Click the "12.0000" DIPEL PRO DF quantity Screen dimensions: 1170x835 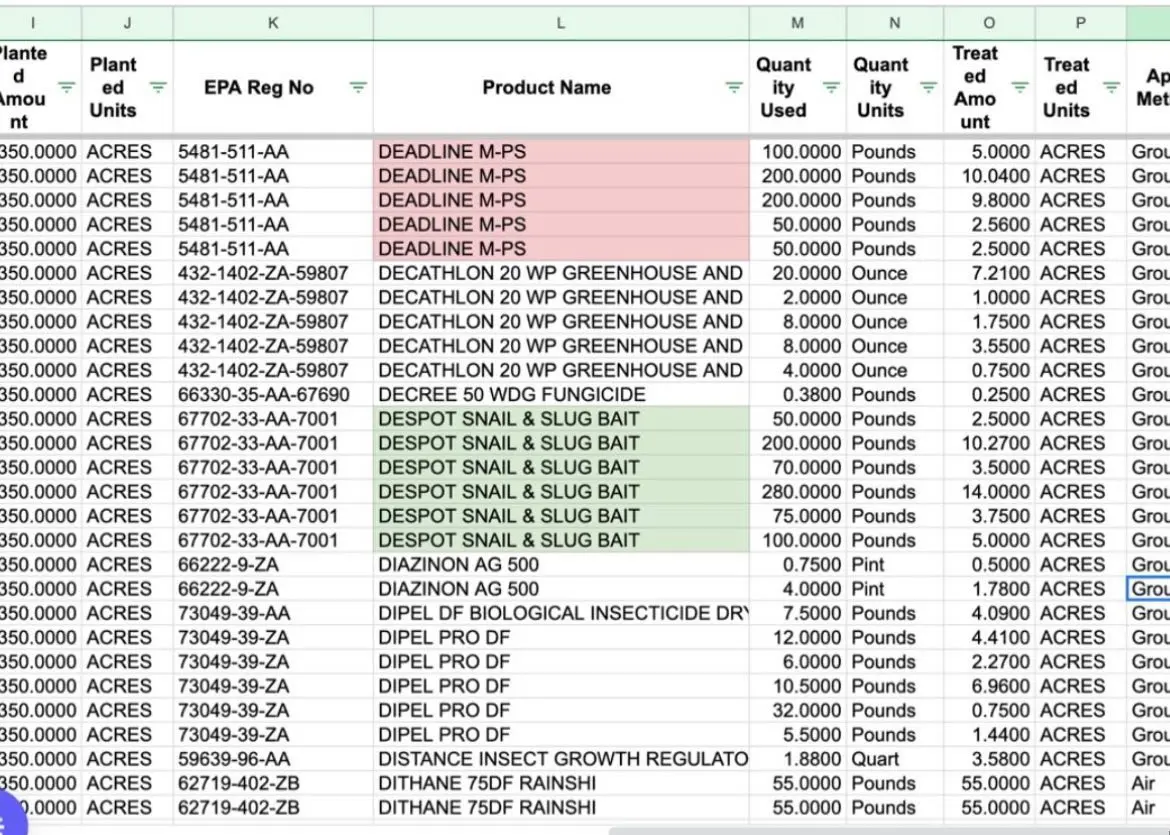pos(798,638)
